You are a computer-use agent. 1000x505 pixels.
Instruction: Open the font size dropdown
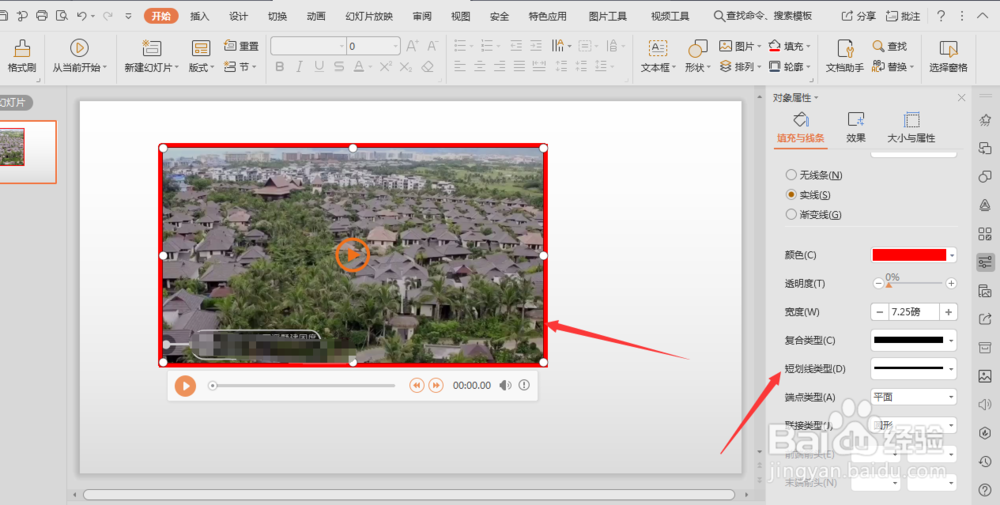pyautogui.click(x=395, y=46)
